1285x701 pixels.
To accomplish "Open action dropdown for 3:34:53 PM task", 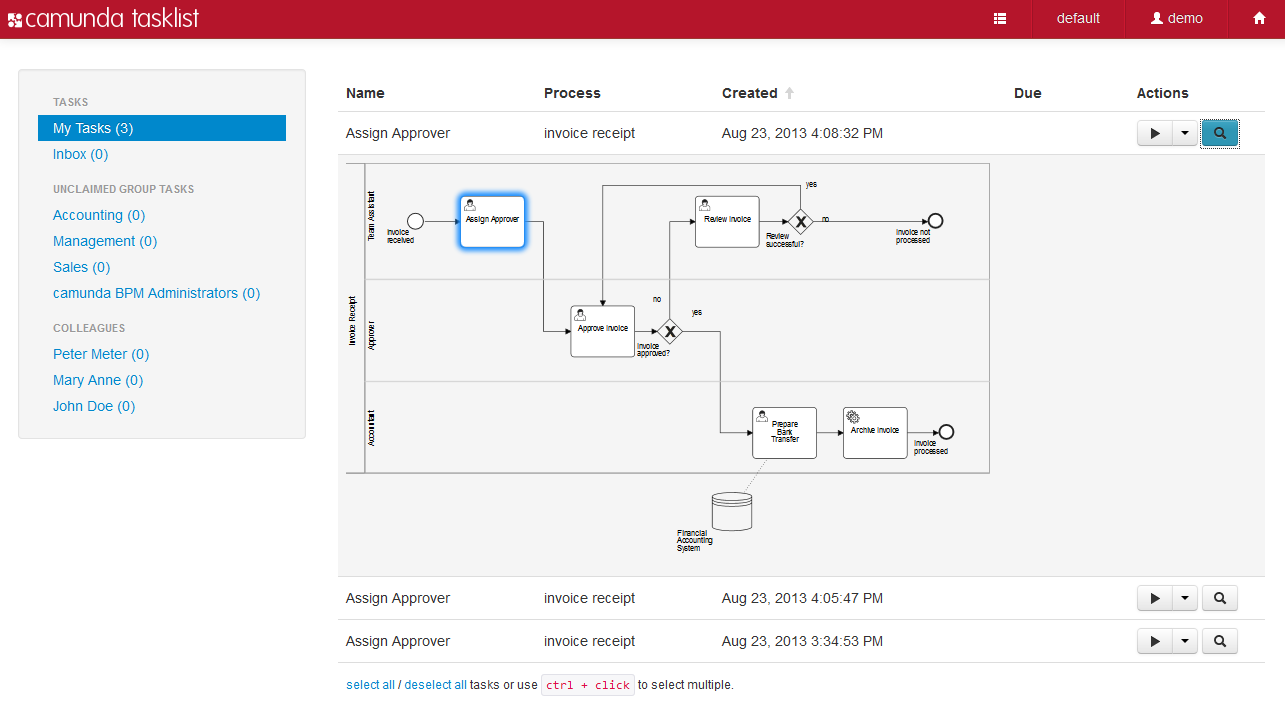I will (x=1184, y=641).
